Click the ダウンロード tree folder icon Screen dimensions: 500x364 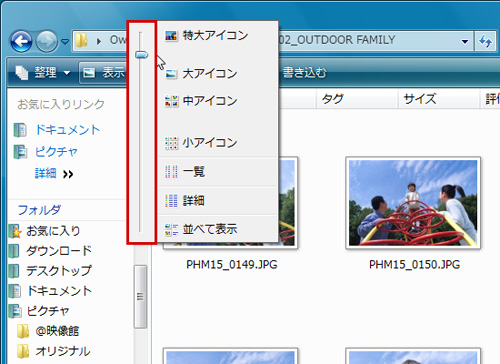(x=14, y=251)
